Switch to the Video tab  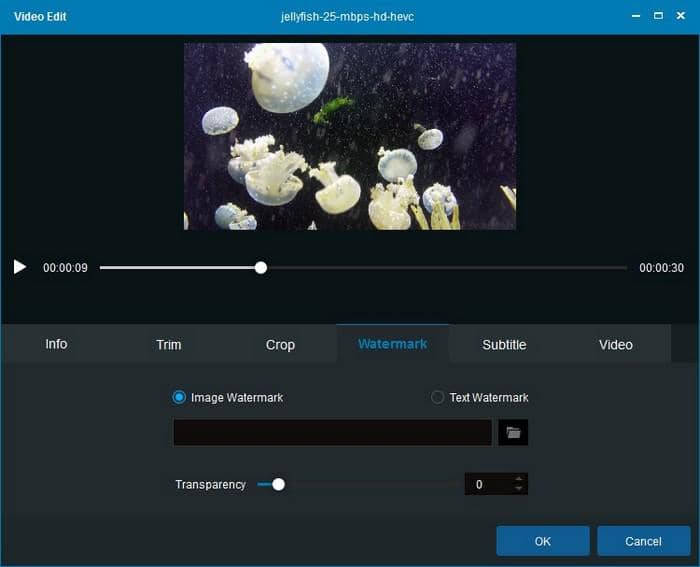(616, 345)
